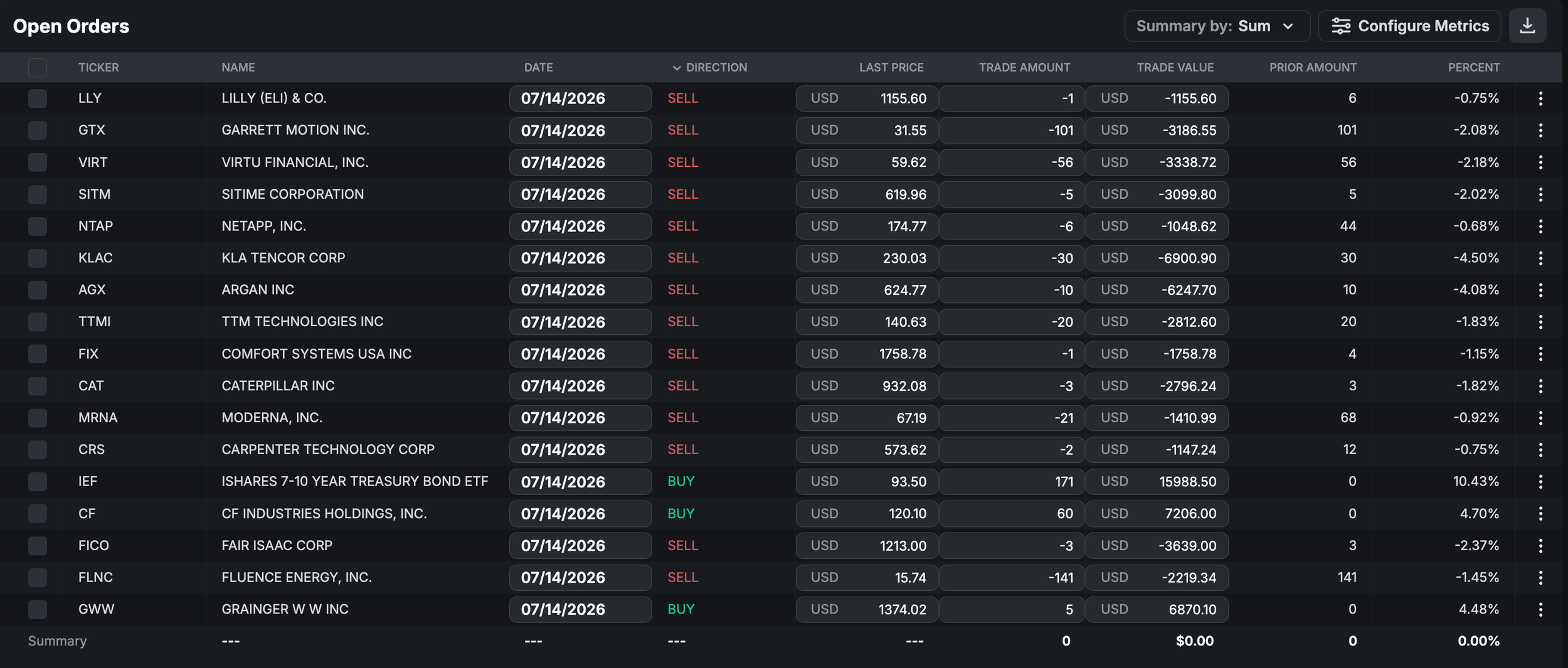Sort by NAME column header
Image resolution: width=1568 pixels, height=668 pixels.
tap(238, 67)
